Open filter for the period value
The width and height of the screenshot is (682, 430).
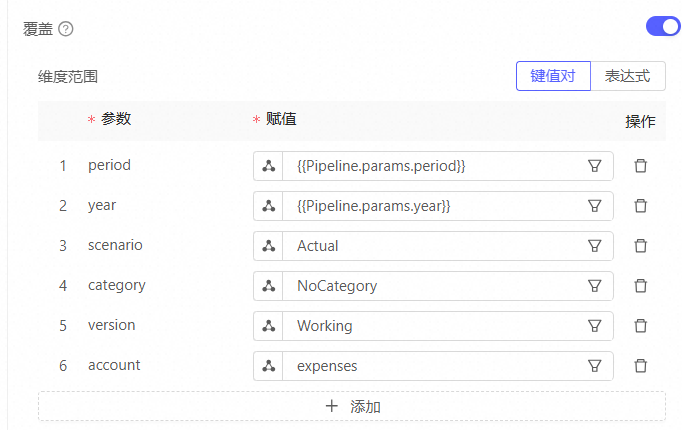tap(594, 166)
